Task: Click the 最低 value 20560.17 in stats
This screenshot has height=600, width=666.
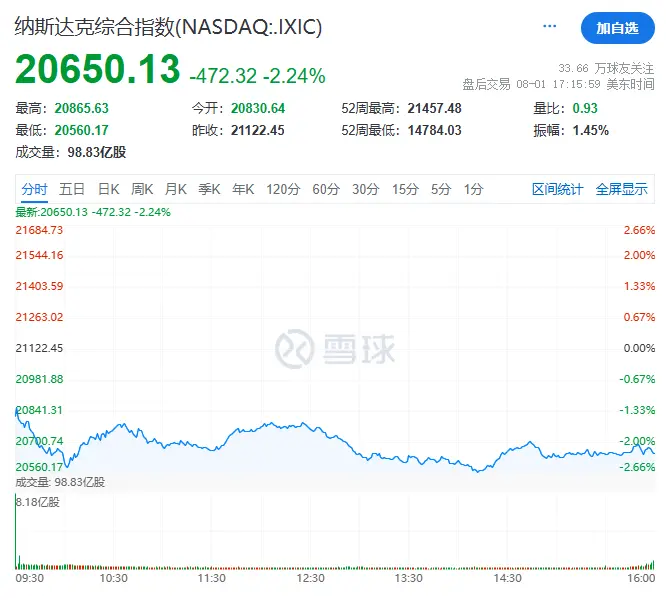Action: coord(82,130)
